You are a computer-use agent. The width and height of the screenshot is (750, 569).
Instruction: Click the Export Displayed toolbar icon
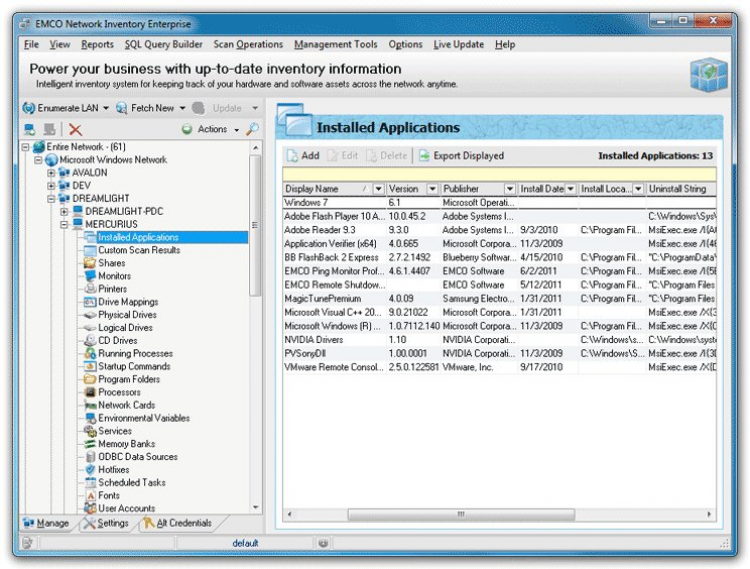424,156
